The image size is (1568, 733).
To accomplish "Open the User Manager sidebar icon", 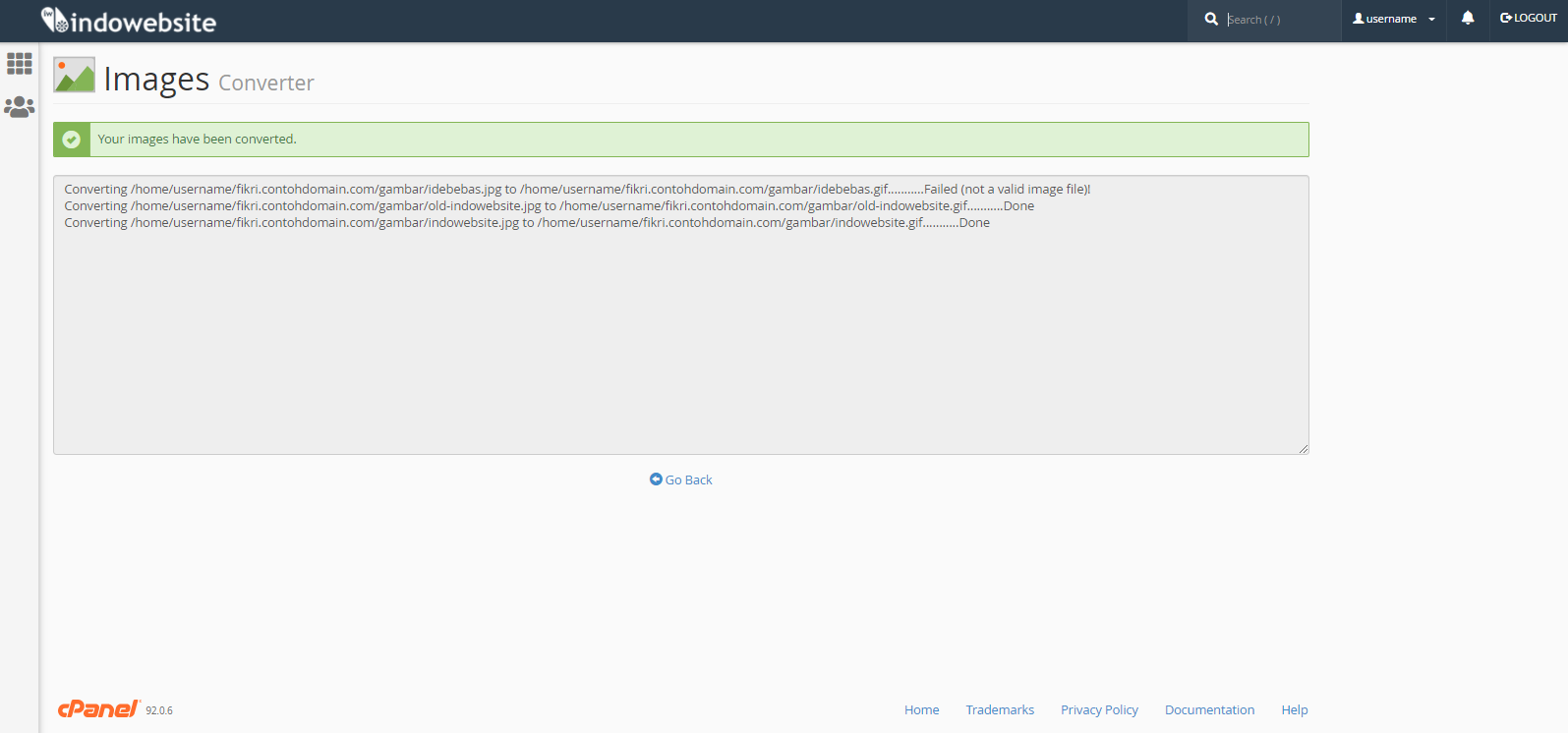I will 20,106.
